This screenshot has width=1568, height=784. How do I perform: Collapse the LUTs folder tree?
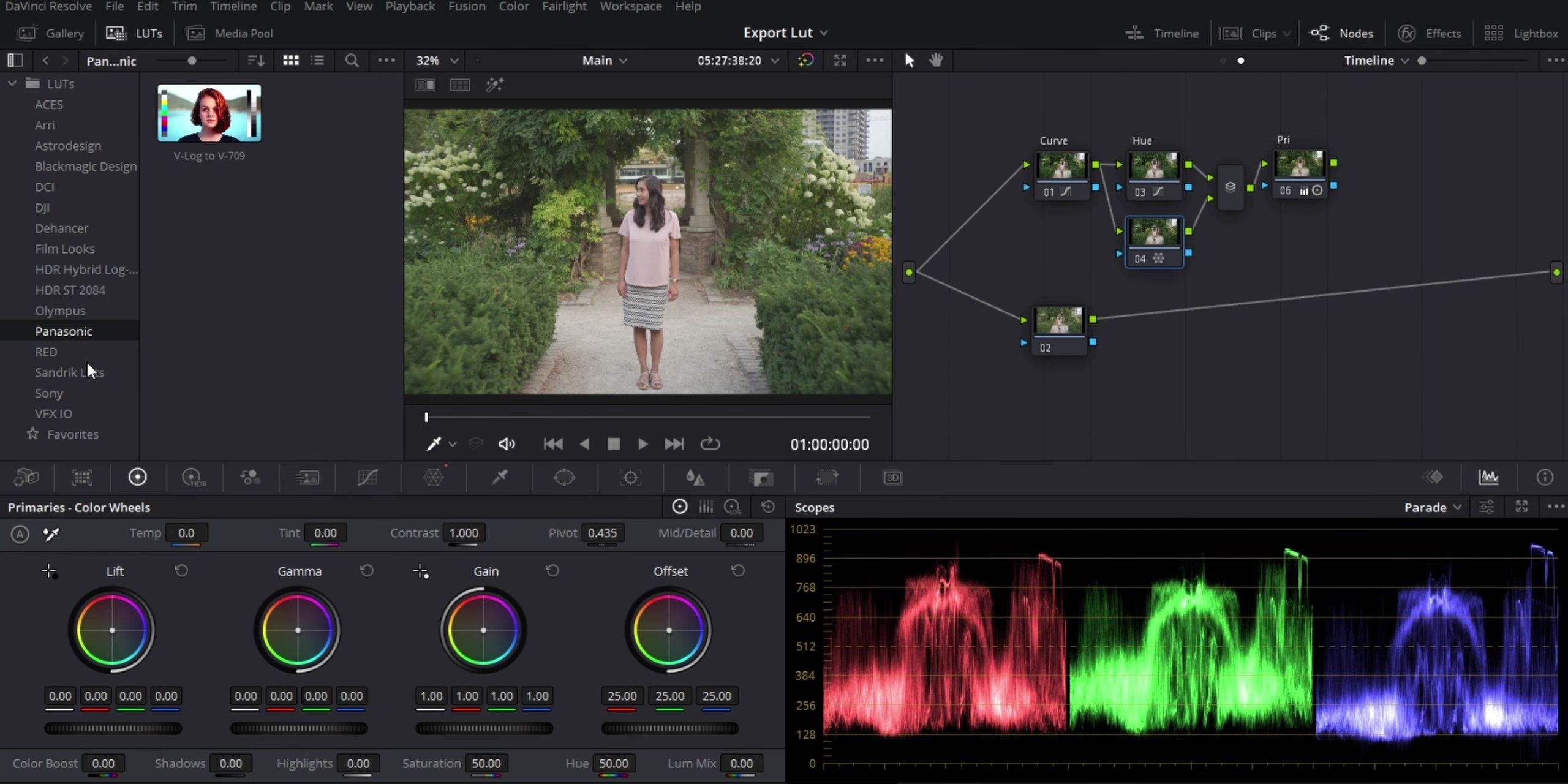12,83
